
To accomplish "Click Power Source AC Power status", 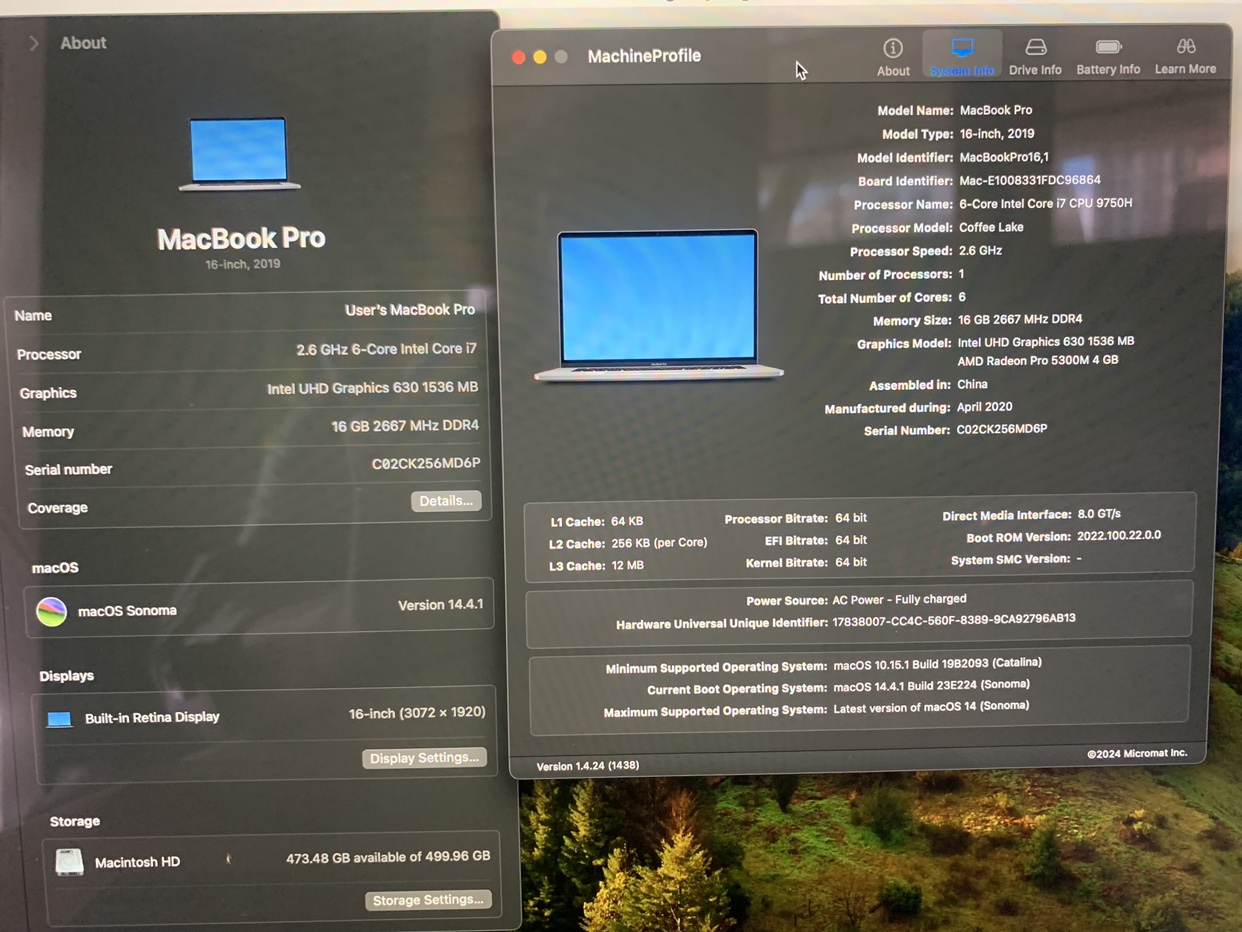I will [x=899, y=600].
